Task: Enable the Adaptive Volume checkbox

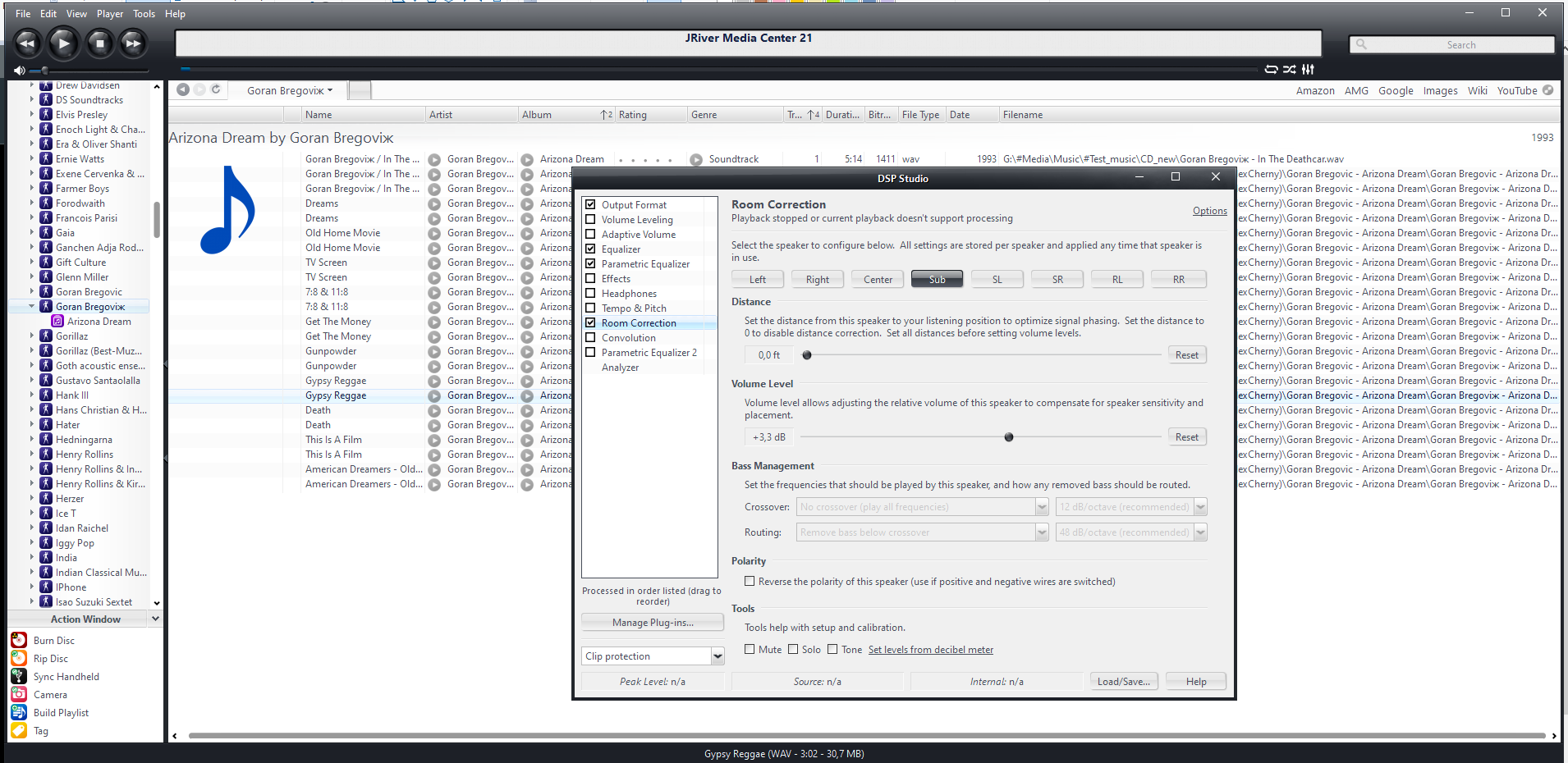Action: (x=590, y=234)
